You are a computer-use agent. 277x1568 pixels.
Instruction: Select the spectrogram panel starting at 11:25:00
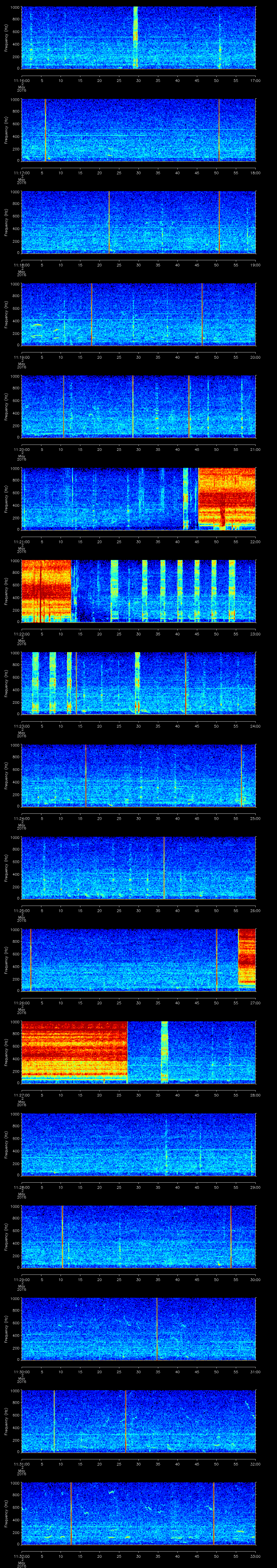(x=139, y=868)
